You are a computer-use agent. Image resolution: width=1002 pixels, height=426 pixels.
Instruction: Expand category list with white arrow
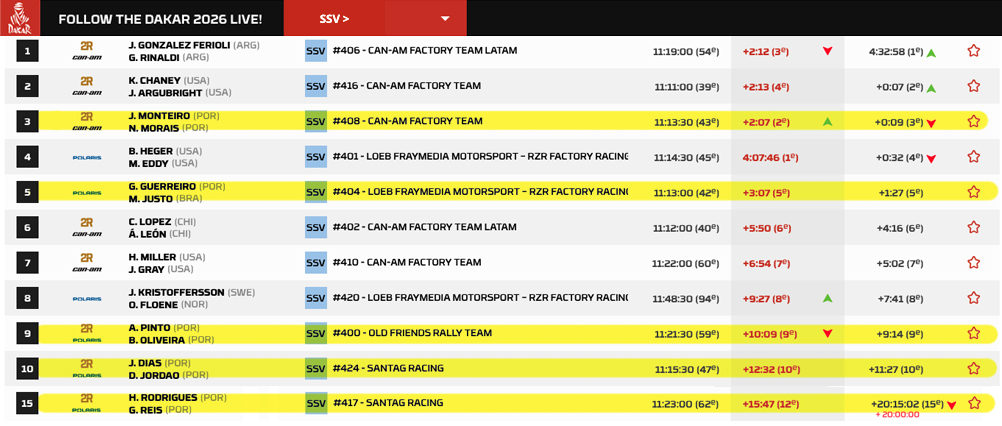(445, 18)
